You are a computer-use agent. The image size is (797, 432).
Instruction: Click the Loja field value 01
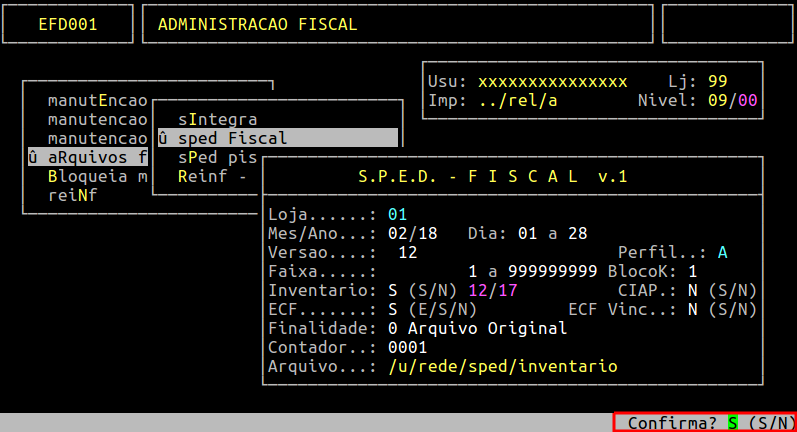[397, 214]
